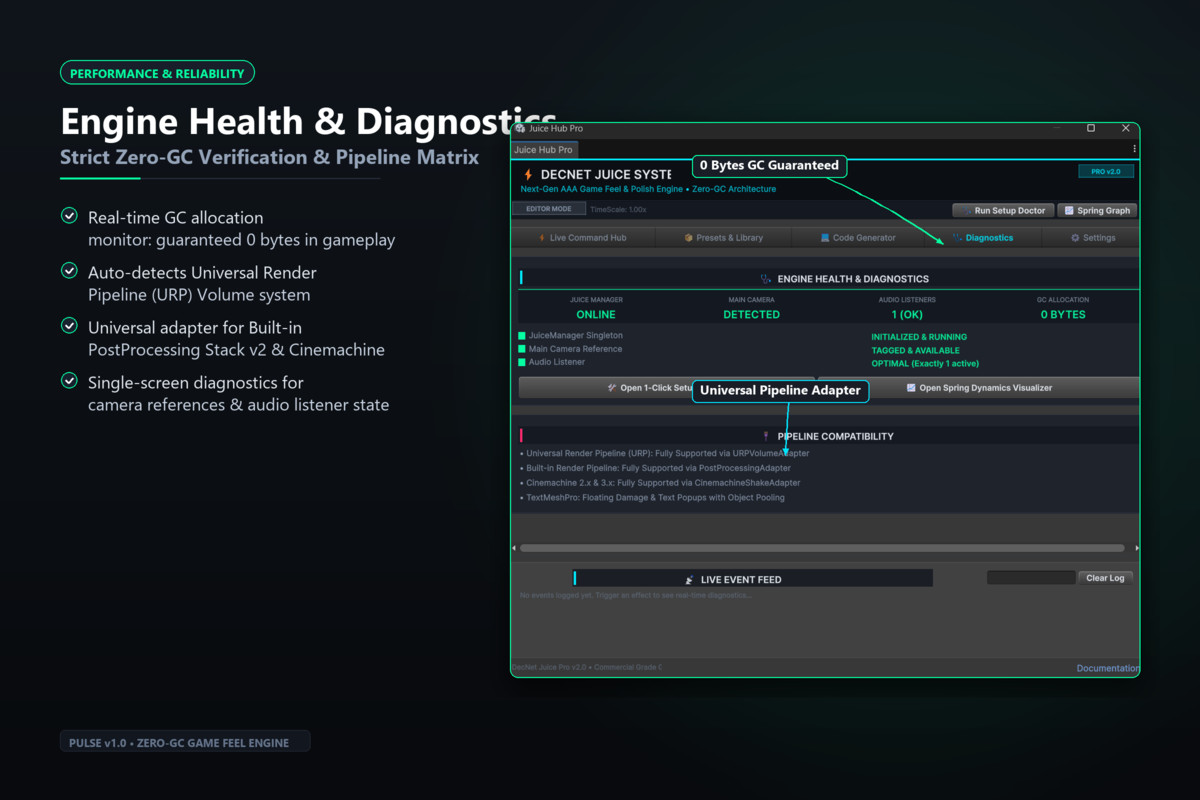Go to the Settings tab
Viewport: 1200px width, 800px height.
point(1092,238)
